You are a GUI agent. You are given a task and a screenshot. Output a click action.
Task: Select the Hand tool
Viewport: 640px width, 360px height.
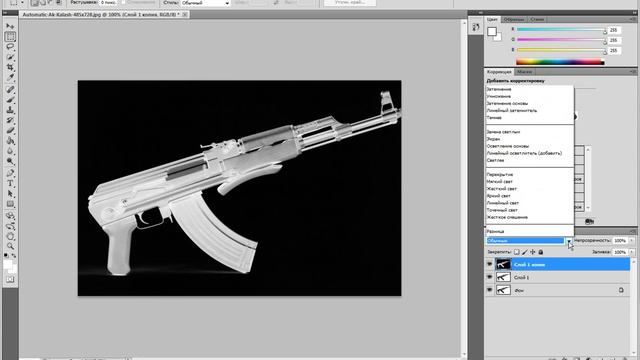coord(10,236)
